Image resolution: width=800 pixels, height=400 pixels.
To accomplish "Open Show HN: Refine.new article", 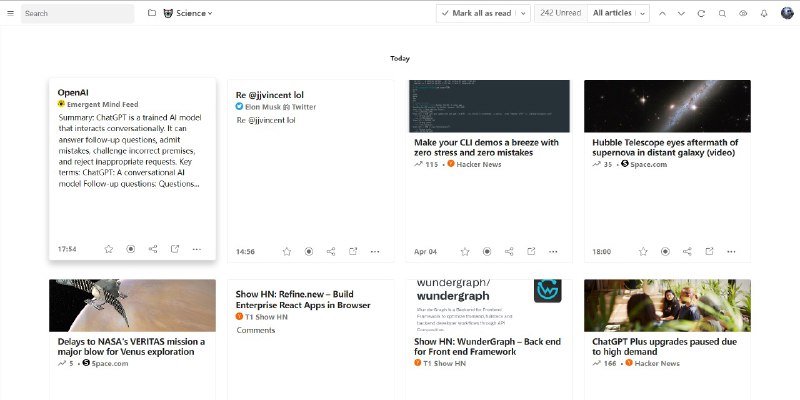I will [303, 299].
